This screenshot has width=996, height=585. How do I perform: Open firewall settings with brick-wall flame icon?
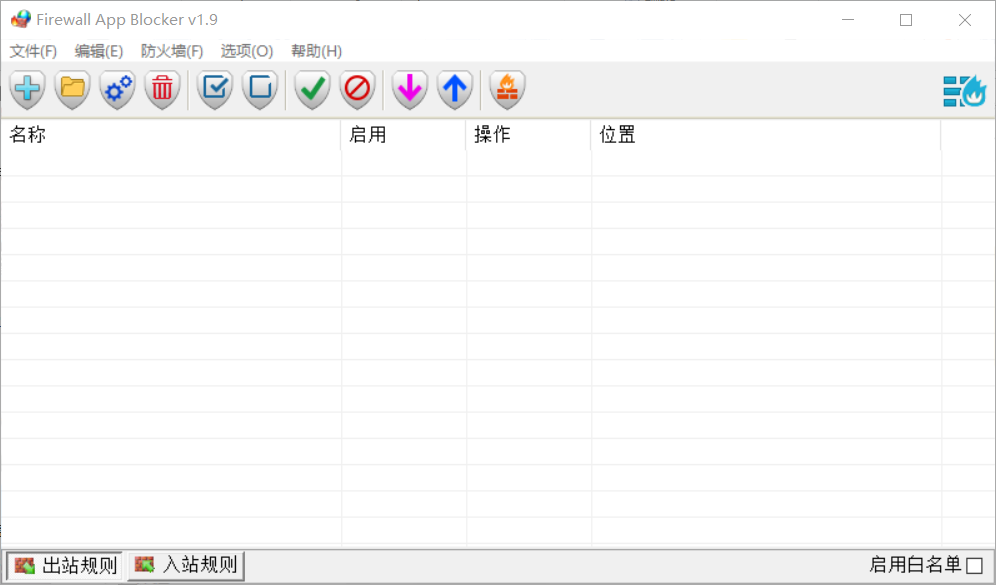507,90
